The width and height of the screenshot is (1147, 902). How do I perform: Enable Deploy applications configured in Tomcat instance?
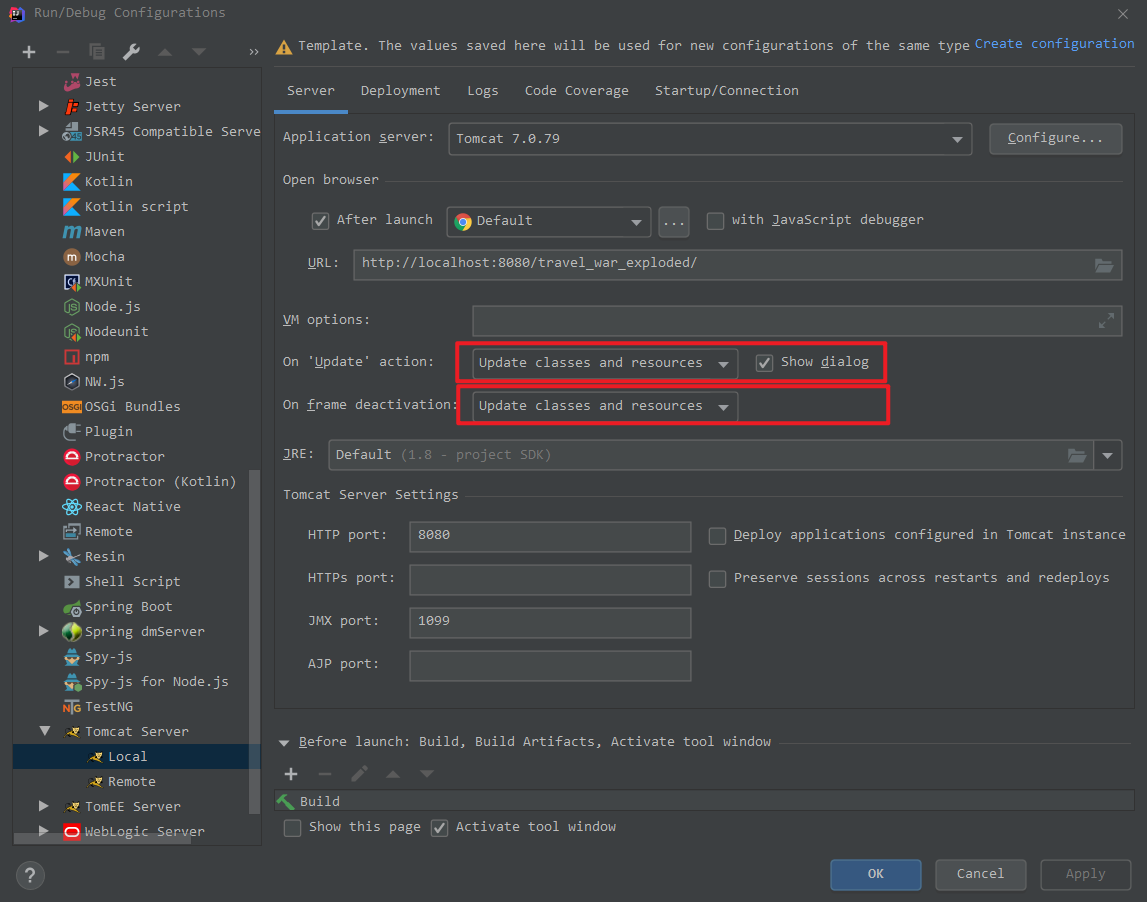tap(718, 536)
